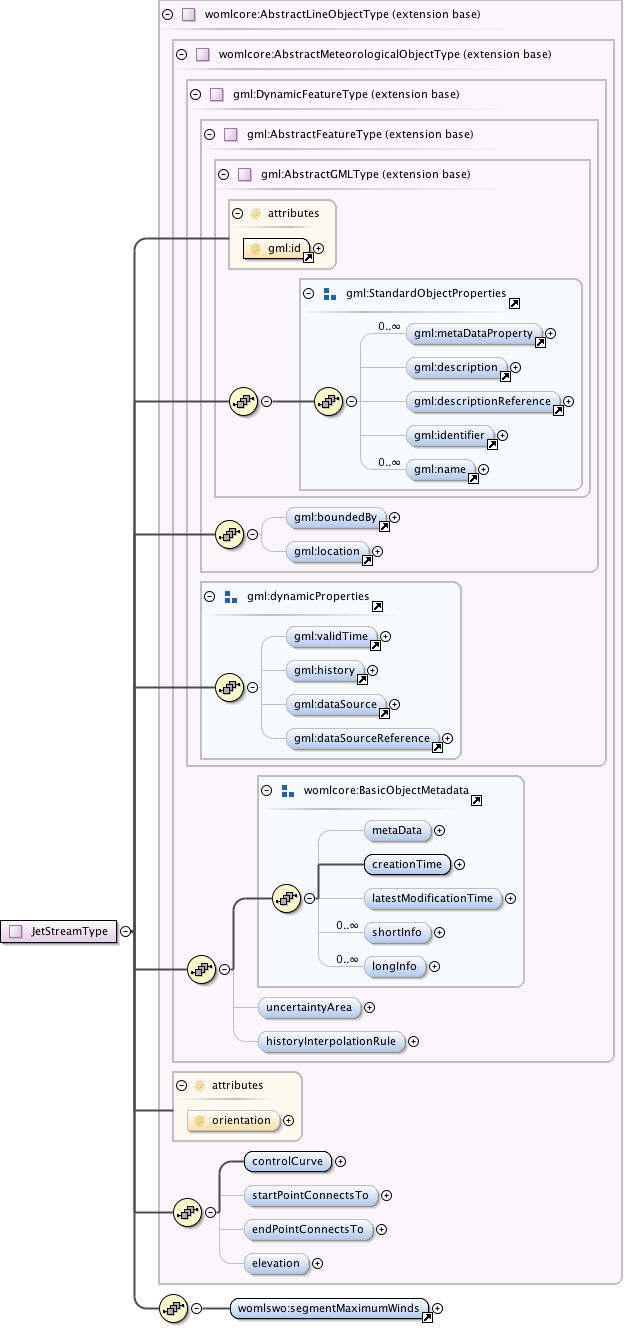Collapse gml:AbstractGMLType extension base
This screenshot has height=1328, width=624.
pyautogui.click(x=222, y=174)
